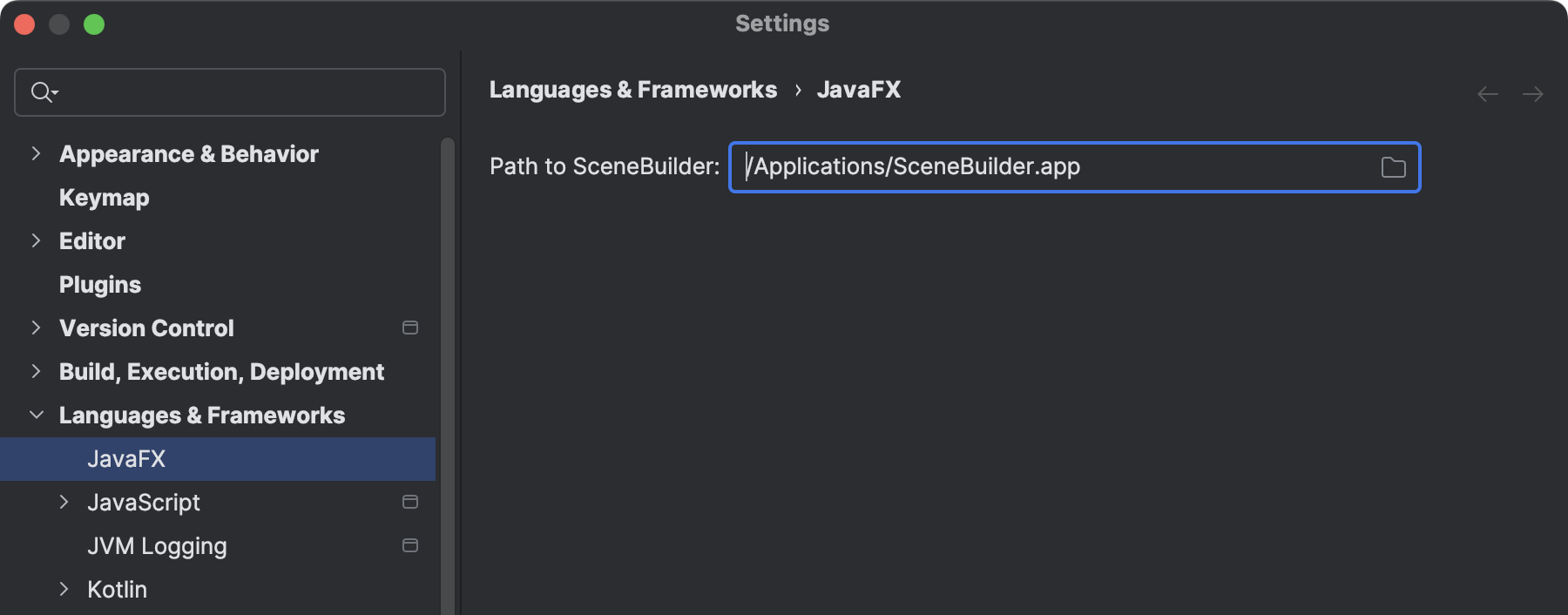Image resolution: width=1568 pixels, height=615 pixels.
Task: Expand the Kotlin settings node
Action: (64, 589)
